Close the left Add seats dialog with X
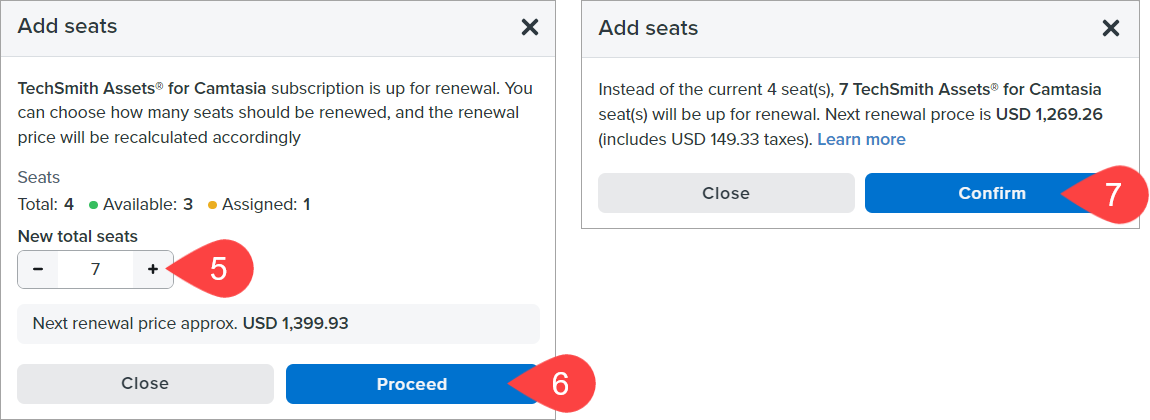Viewport: 1150px width, 420px height. click(x=530, y=27)
